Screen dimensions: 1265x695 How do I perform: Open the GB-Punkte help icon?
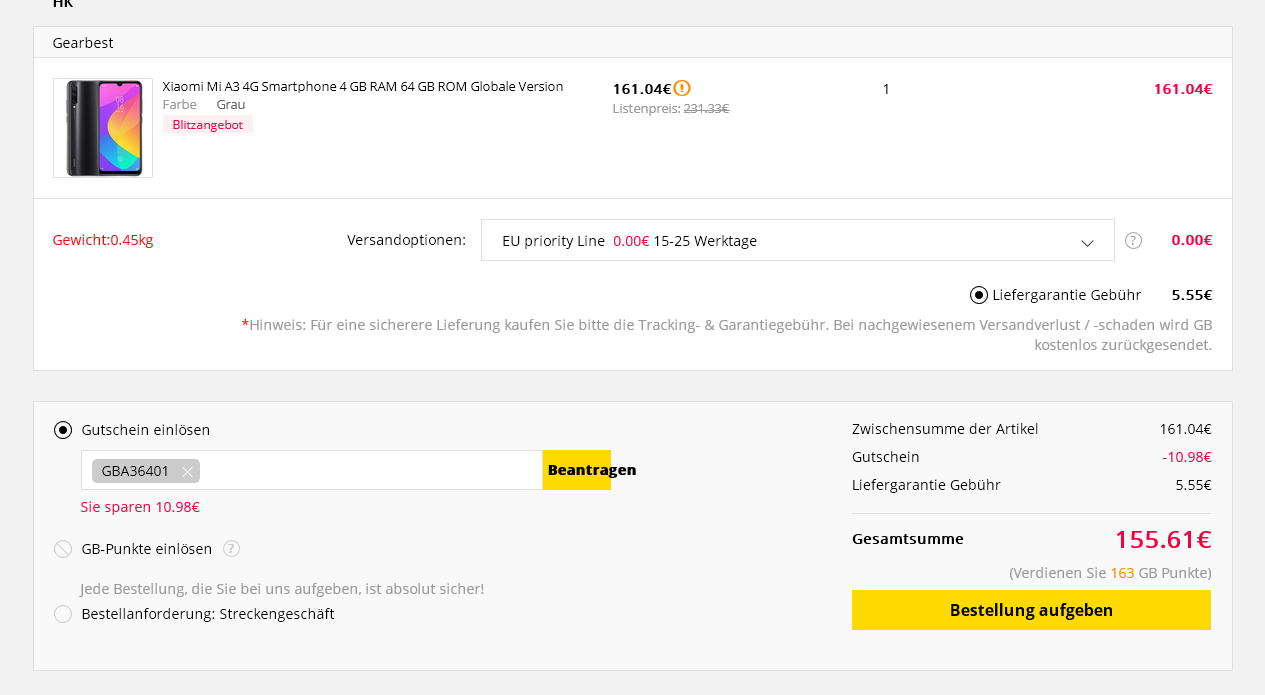231,548
